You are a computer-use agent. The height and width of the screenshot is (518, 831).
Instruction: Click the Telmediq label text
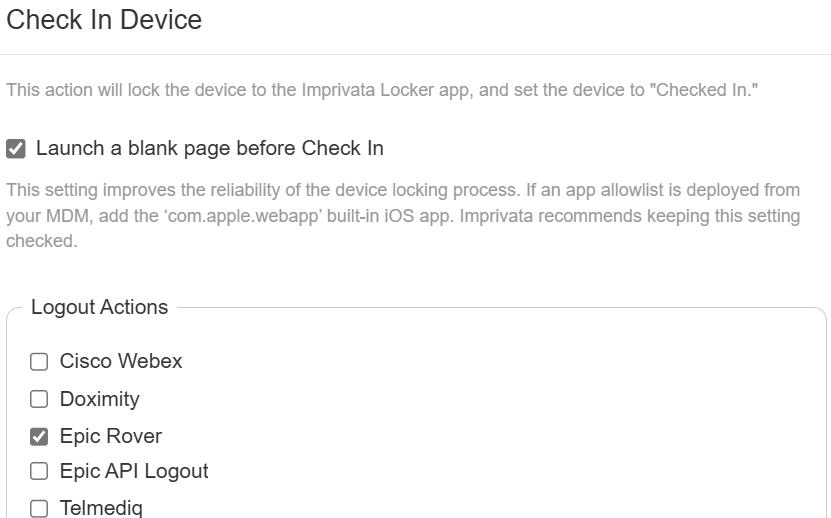click(x=101, y=508)
